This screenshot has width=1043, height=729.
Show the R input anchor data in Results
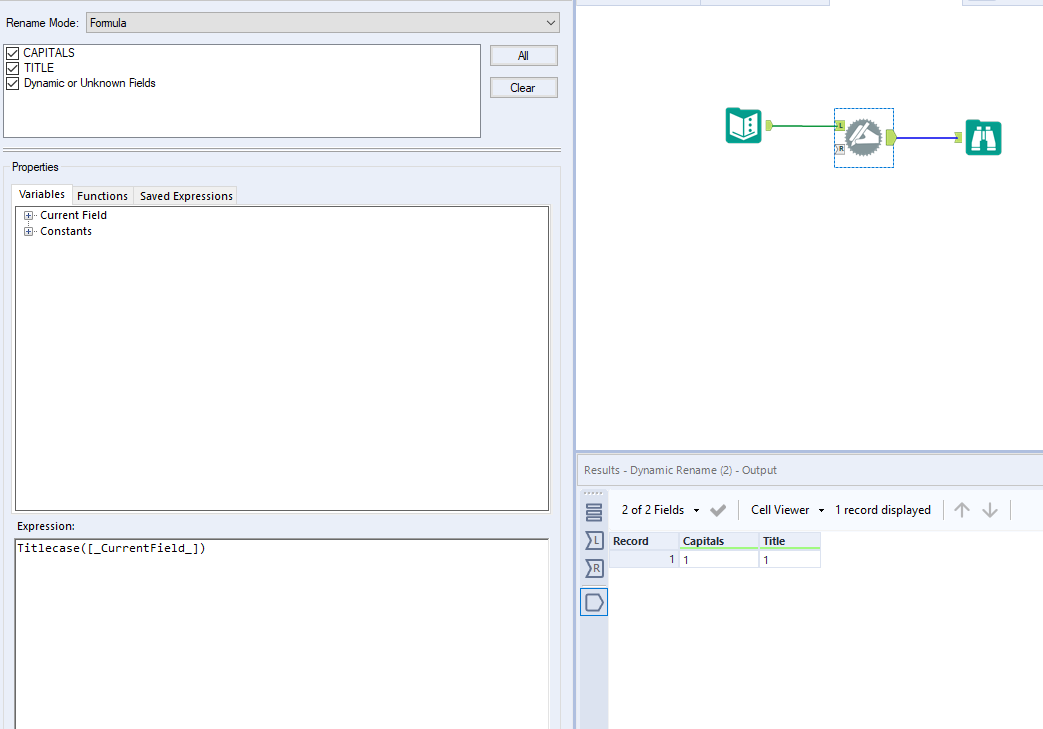[x=593, y=570]
